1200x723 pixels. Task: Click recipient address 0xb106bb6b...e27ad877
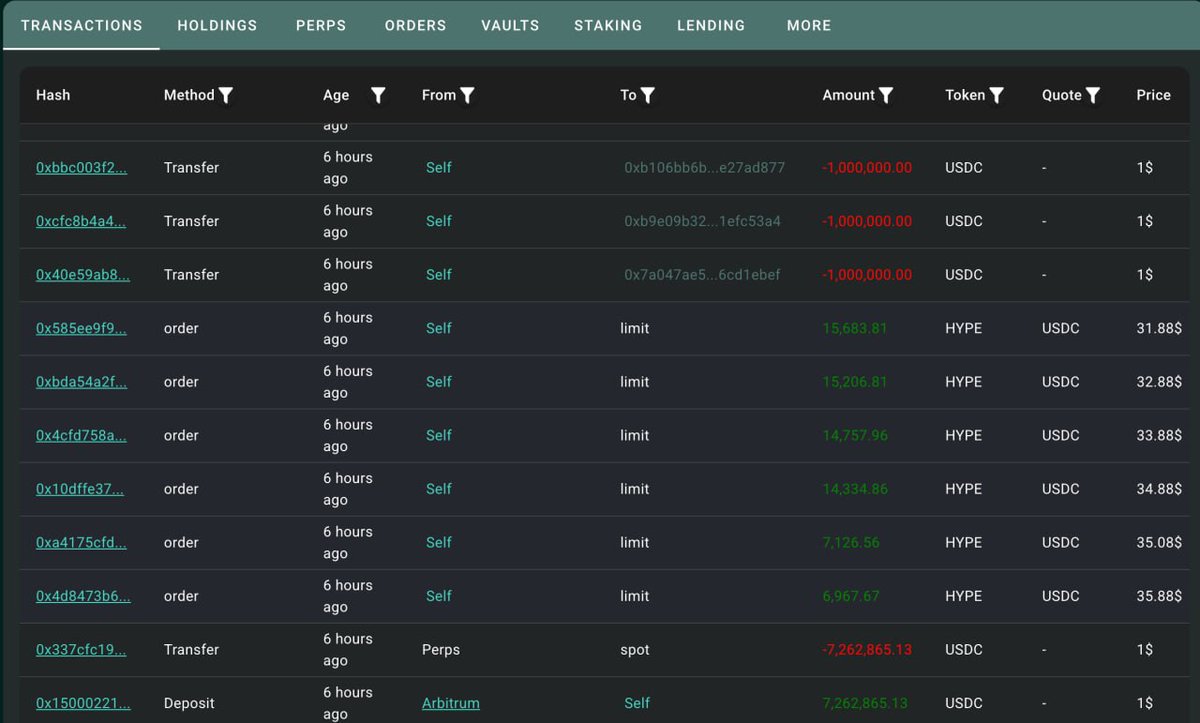tap(705, 168)
